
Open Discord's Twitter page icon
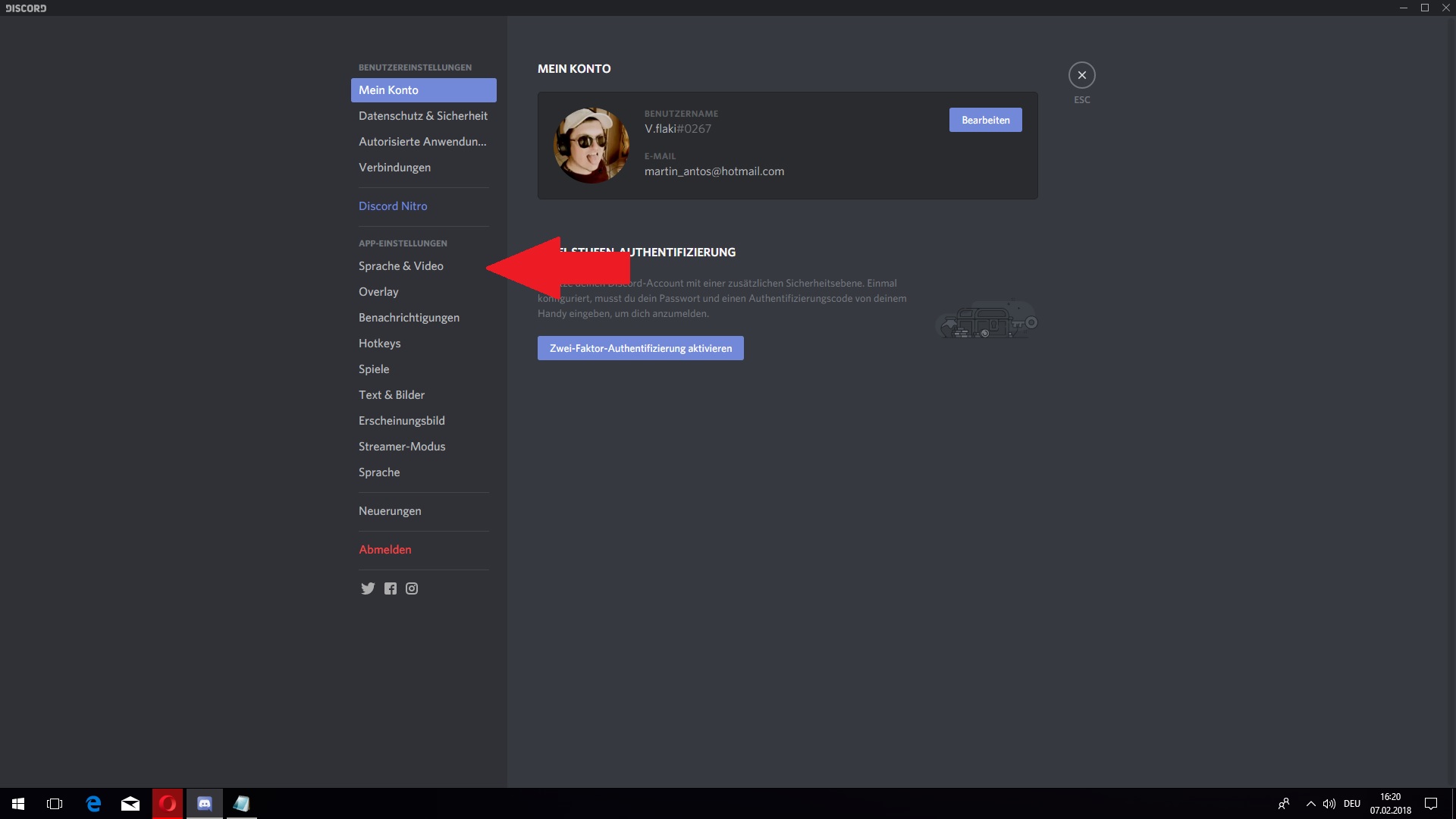(368, 588)
